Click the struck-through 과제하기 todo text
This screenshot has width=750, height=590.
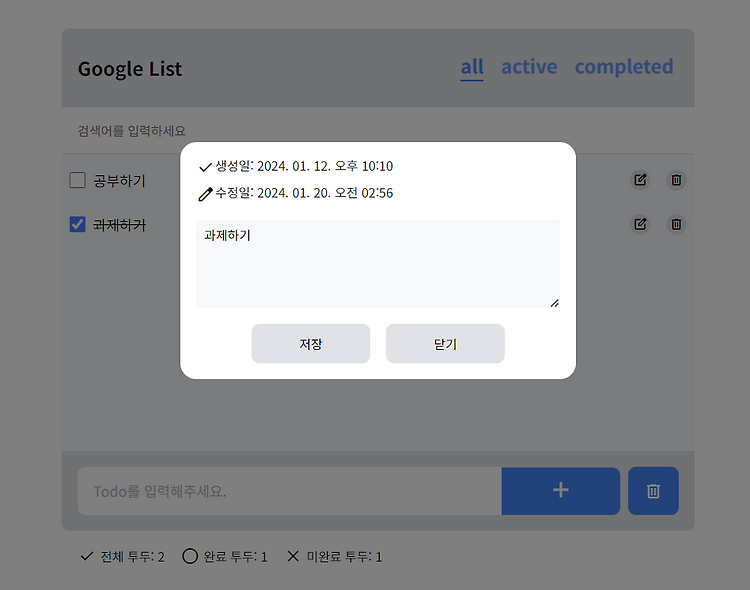coord(119,225)
